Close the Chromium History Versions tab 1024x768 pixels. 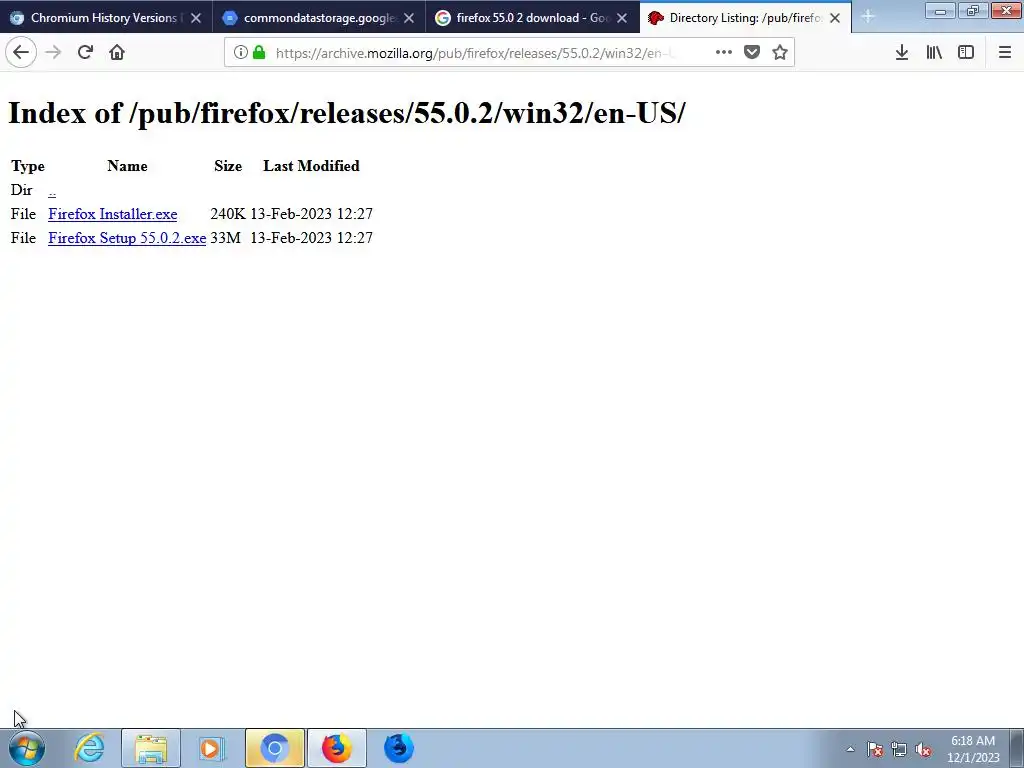(196, 18)
